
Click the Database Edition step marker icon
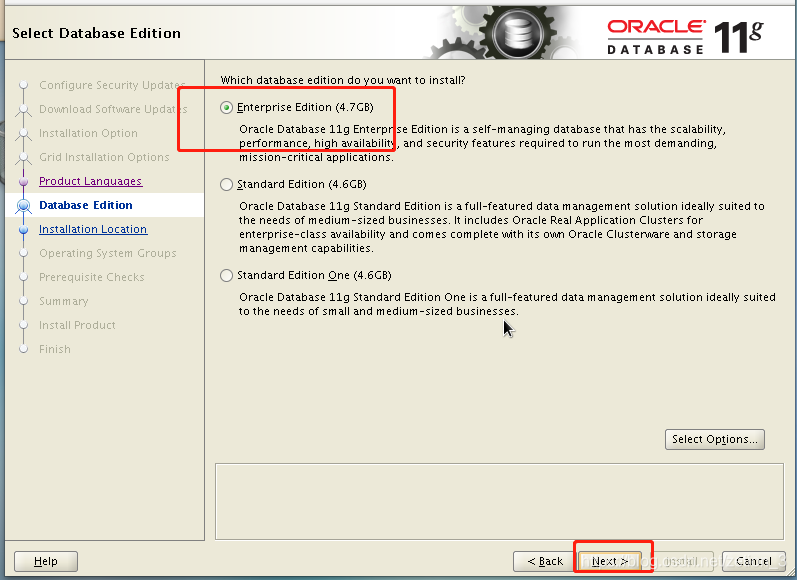point(23,205)
